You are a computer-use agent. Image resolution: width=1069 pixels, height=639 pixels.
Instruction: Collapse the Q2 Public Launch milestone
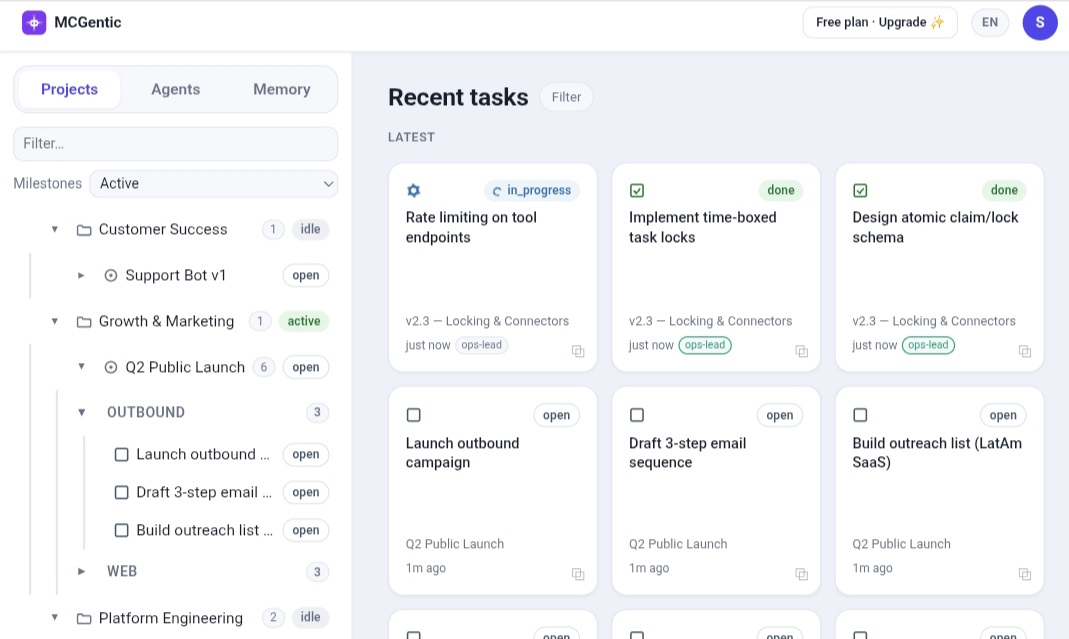[x=81, y=367]
